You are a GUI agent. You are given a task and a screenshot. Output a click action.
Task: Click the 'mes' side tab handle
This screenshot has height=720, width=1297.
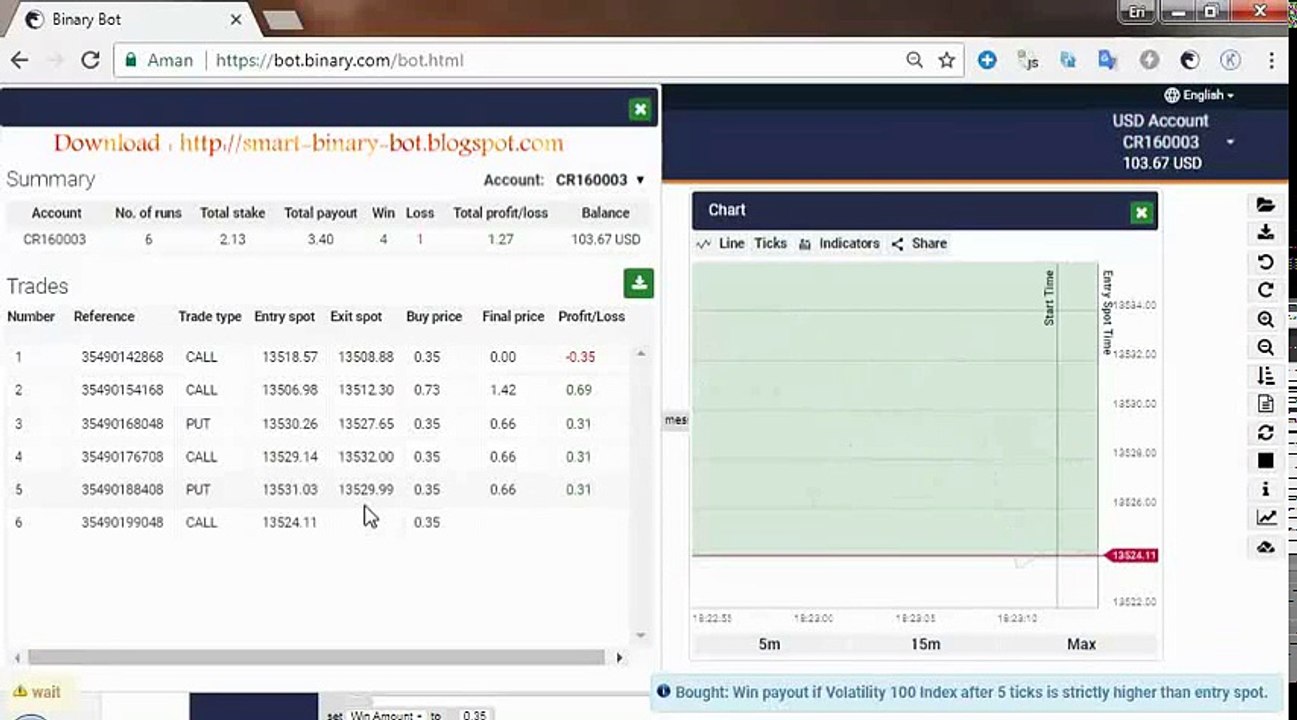676,420
